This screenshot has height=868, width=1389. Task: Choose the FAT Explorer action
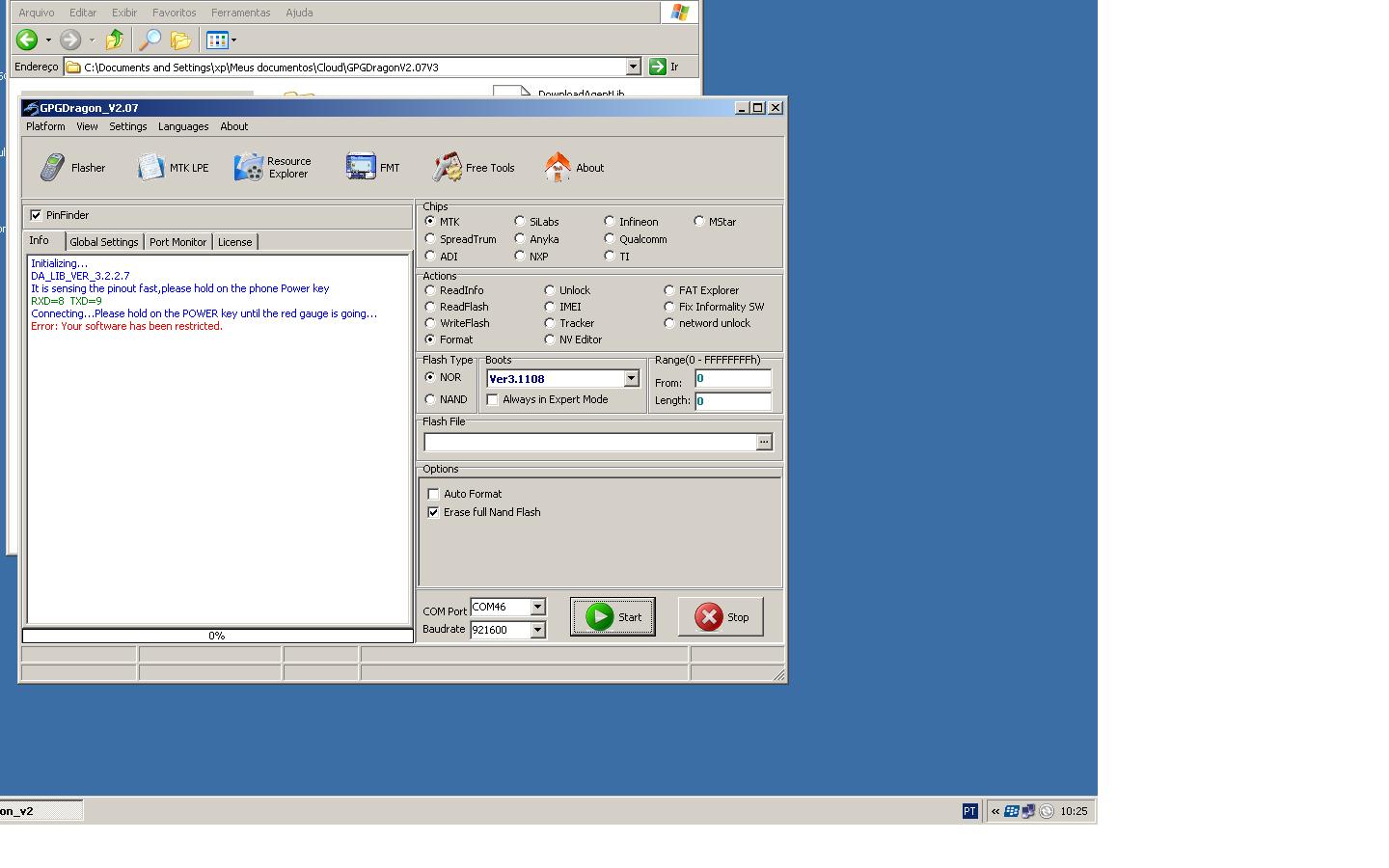tap(669, 290)
